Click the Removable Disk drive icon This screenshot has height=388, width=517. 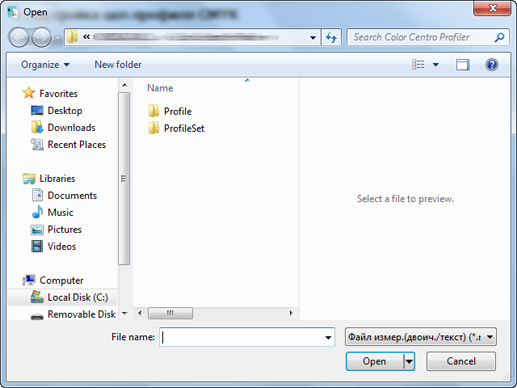pyautogui.click(x=37, y=316)
